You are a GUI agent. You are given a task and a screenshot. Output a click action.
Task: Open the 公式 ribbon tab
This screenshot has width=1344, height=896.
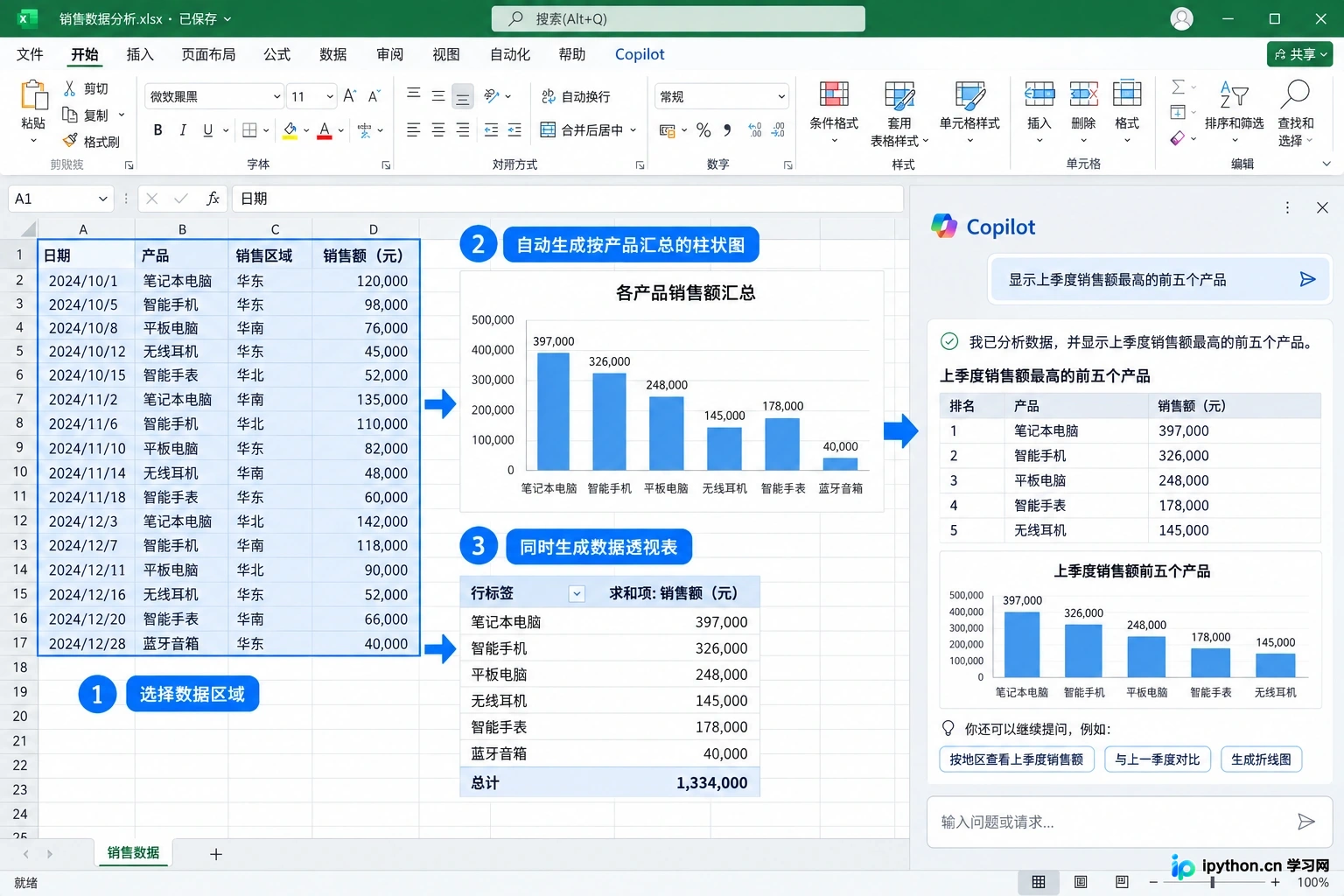(277, 54)
